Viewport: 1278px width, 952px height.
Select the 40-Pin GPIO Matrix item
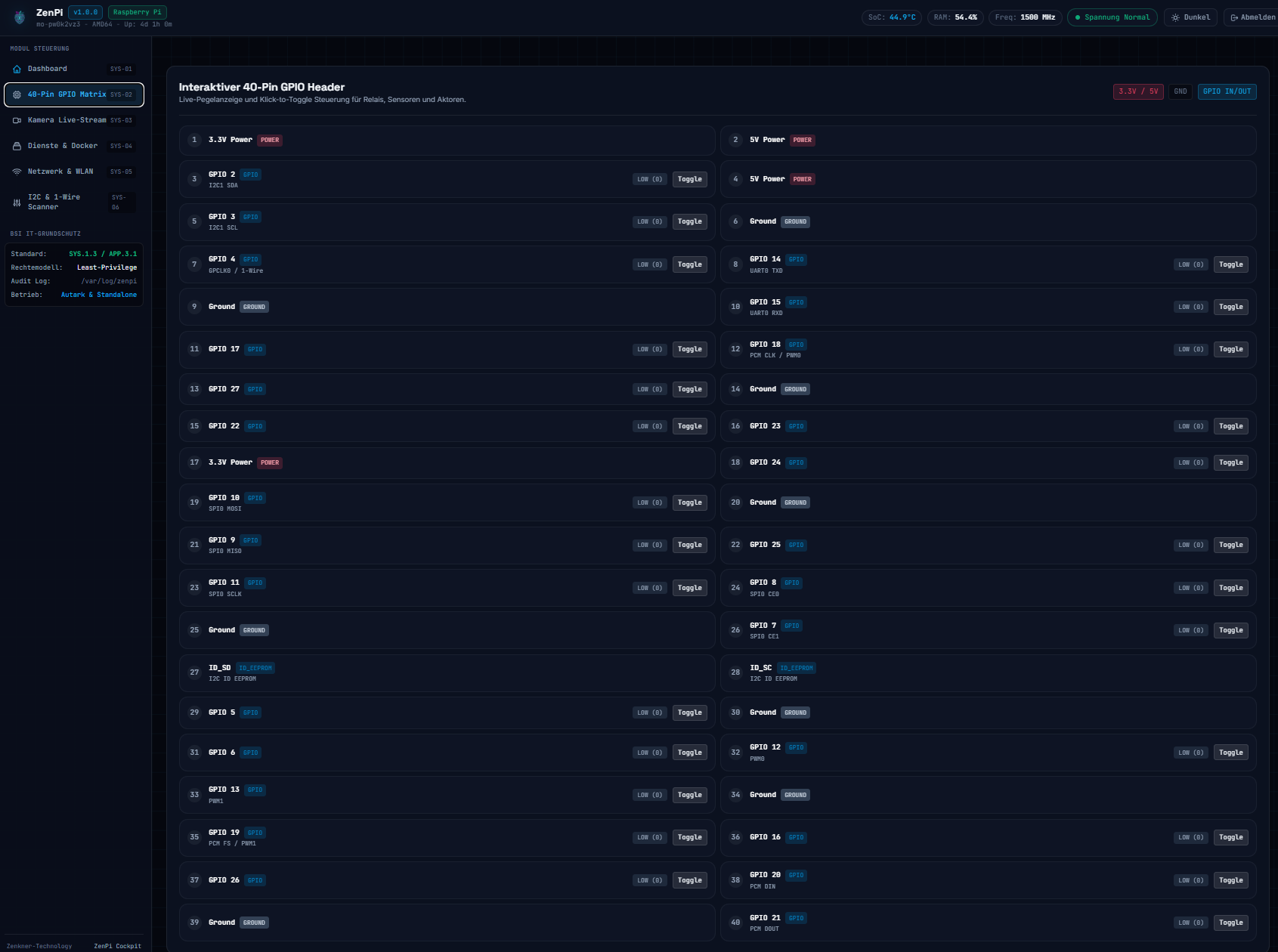point(74,94)
